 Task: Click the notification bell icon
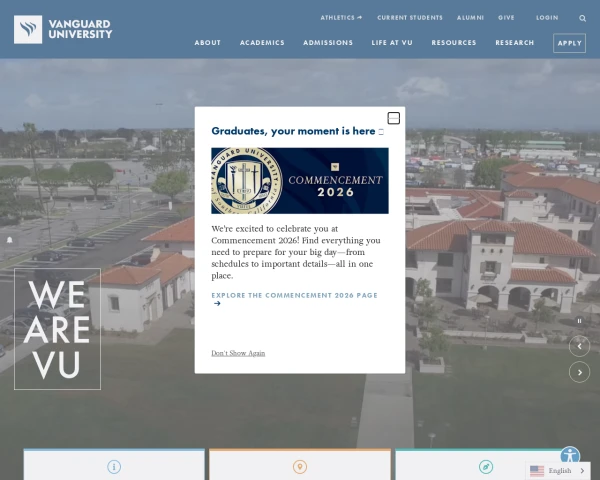tap(10, 240)
